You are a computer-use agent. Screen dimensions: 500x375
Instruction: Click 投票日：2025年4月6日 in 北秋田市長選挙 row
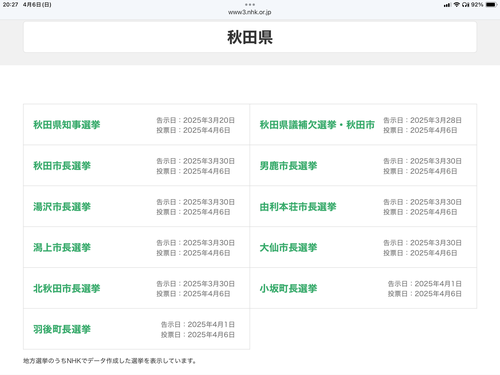coord(193,294)
